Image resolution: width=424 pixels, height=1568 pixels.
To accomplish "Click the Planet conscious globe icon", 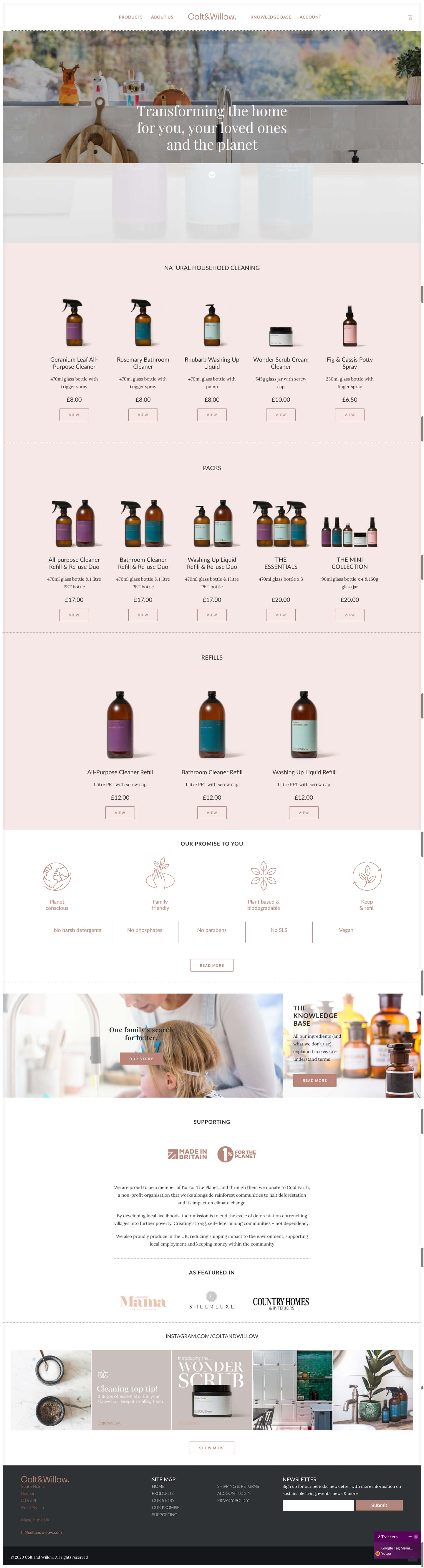I will [57, 876].
